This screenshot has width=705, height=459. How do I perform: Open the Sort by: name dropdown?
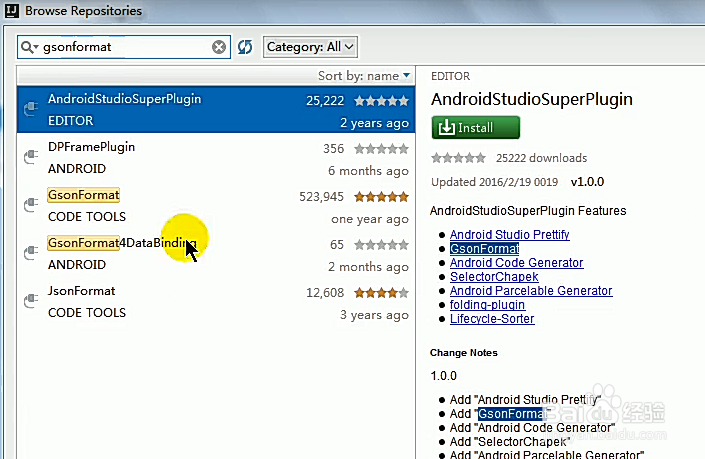coord(364,76)
